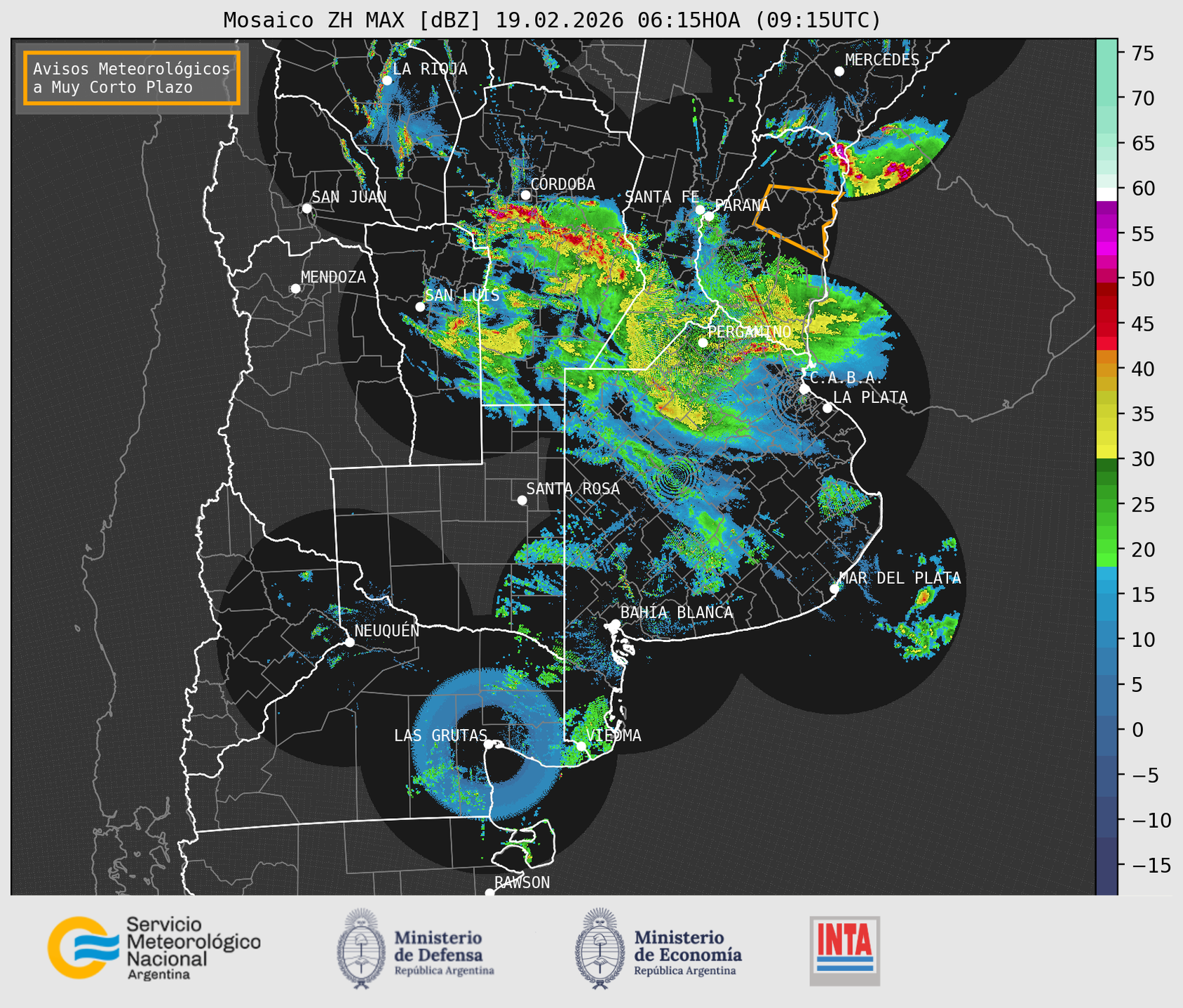Image resolution: width=1183 pixels, height=1008 pixels.
Task: Click the LA PLATA city marker dot
Action: click(x=827, y=408)
